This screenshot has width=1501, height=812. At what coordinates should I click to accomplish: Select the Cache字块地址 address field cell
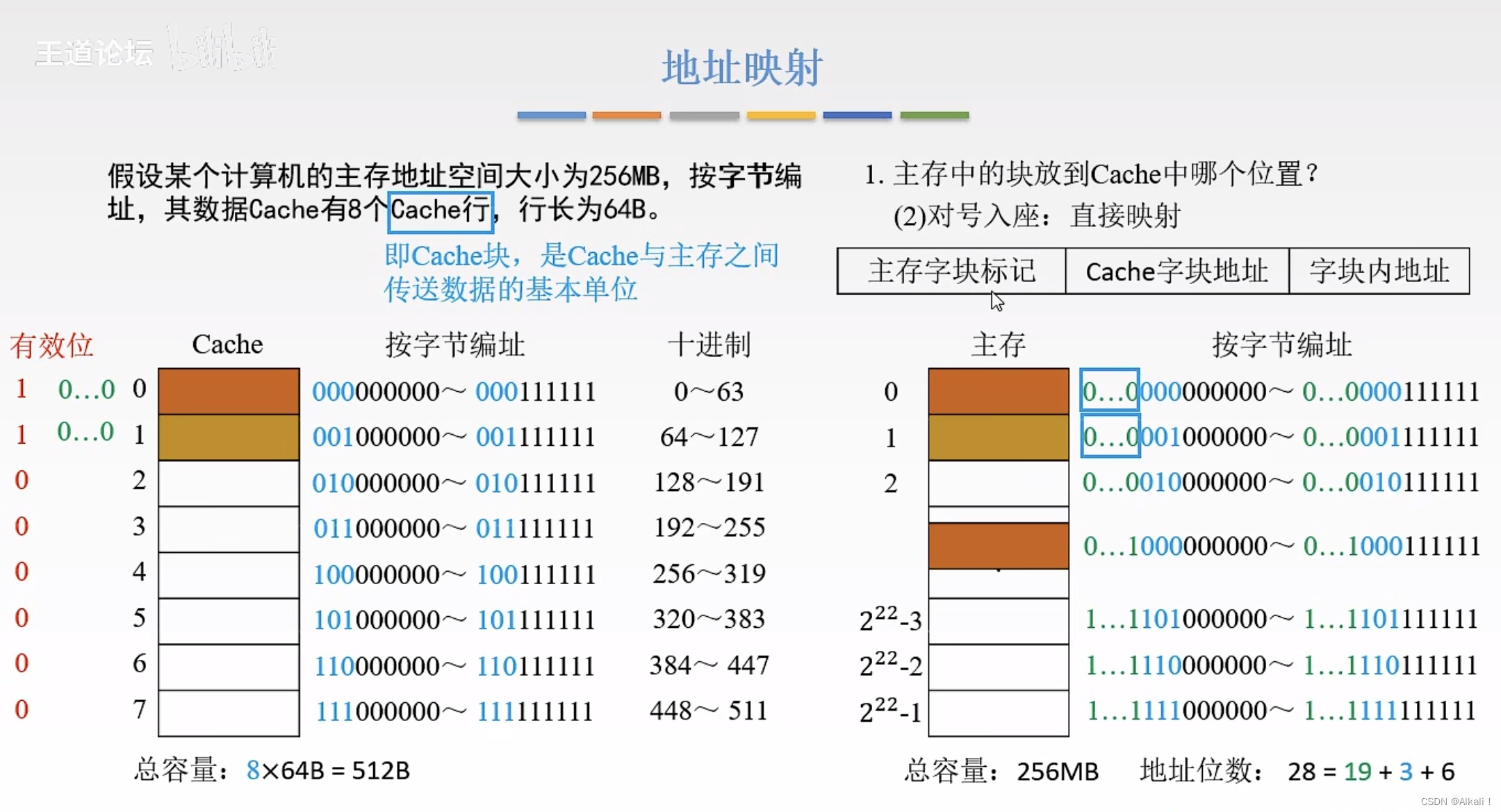click(x=1176, y=271)
